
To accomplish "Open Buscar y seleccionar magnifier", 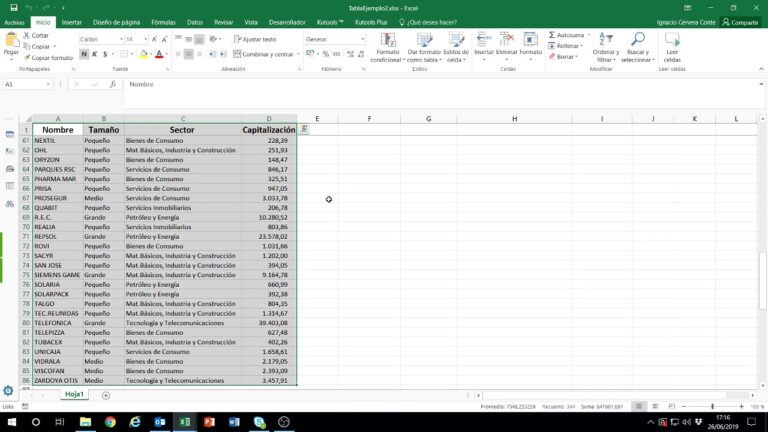I will coord(637,42).
